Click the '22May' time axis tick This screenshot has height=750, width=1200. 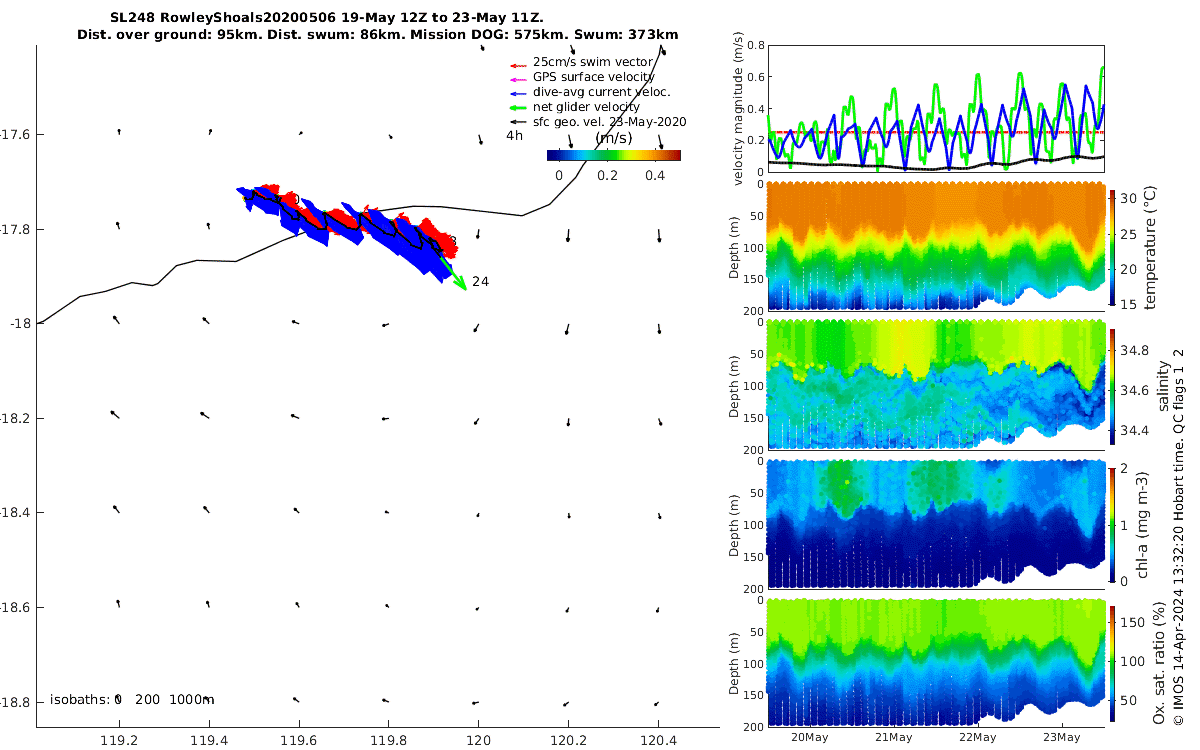(x=978, y=738)
